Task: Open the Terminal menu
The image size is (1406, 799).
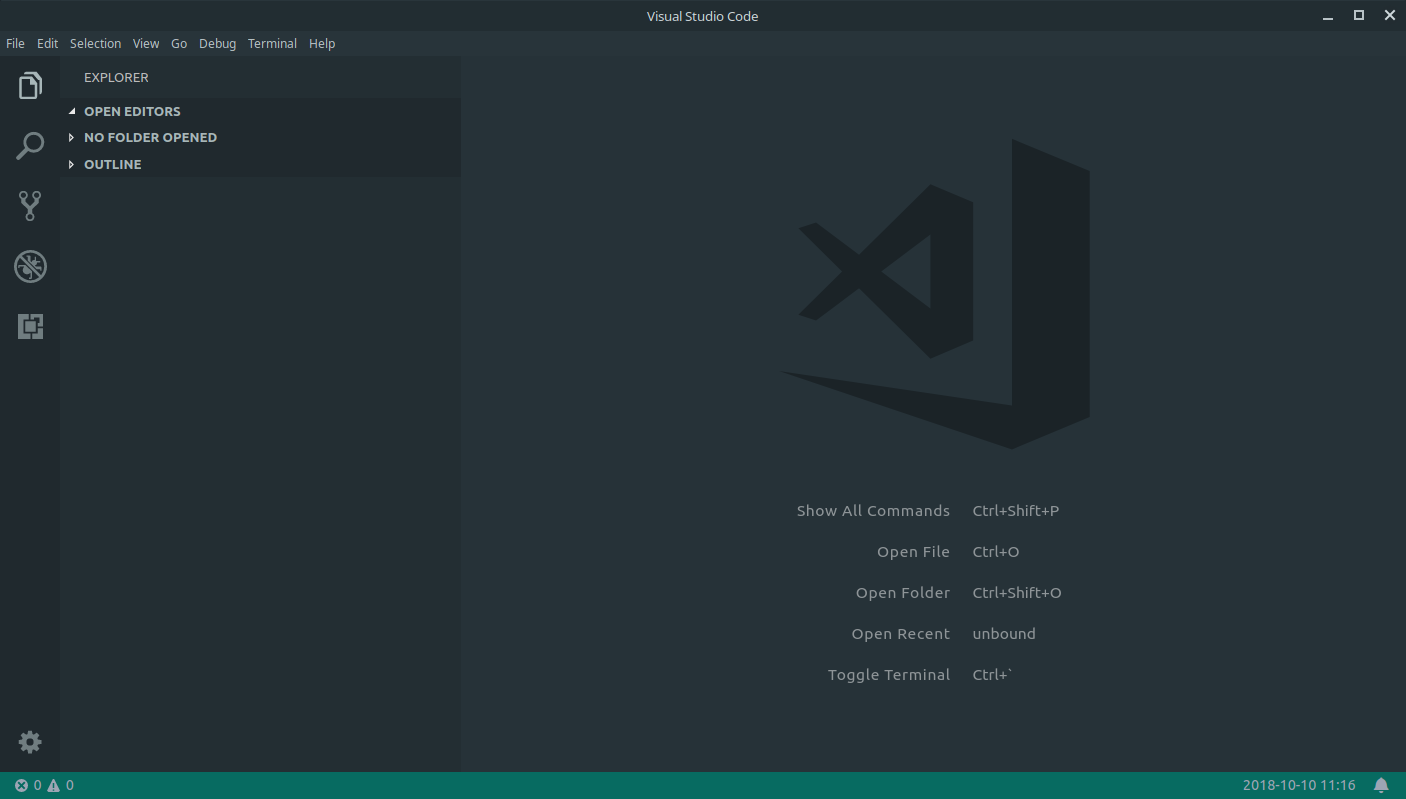Action: [x=273, y=44]
